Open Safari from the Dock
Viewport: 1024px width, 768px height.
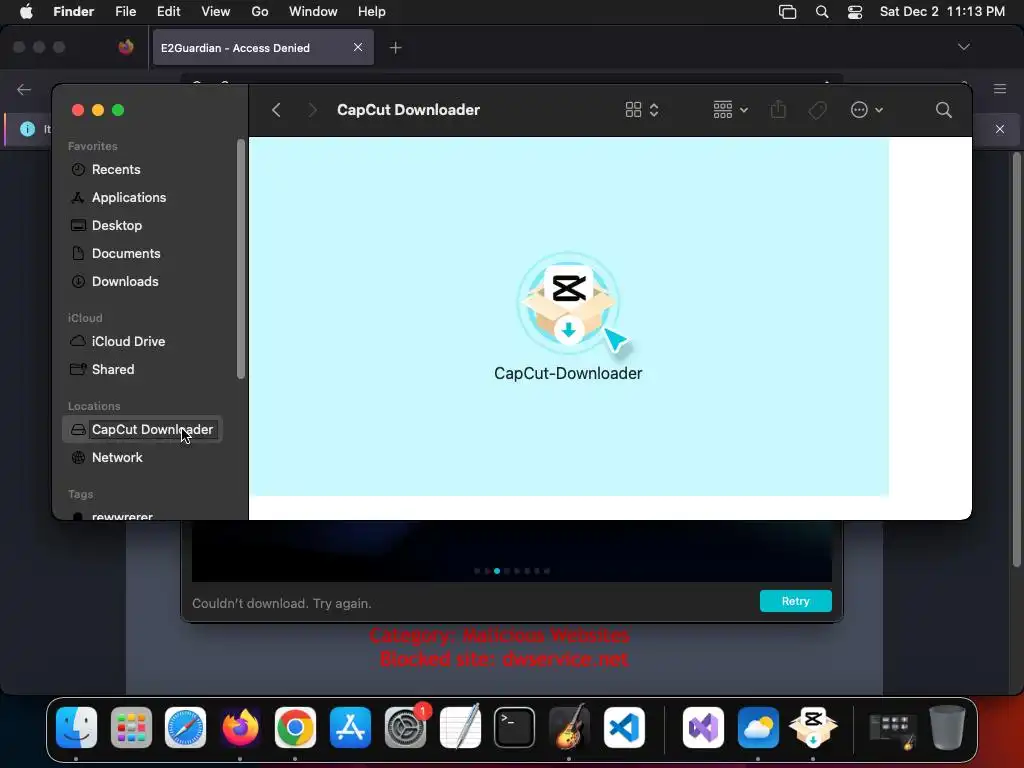pos(185,728)
